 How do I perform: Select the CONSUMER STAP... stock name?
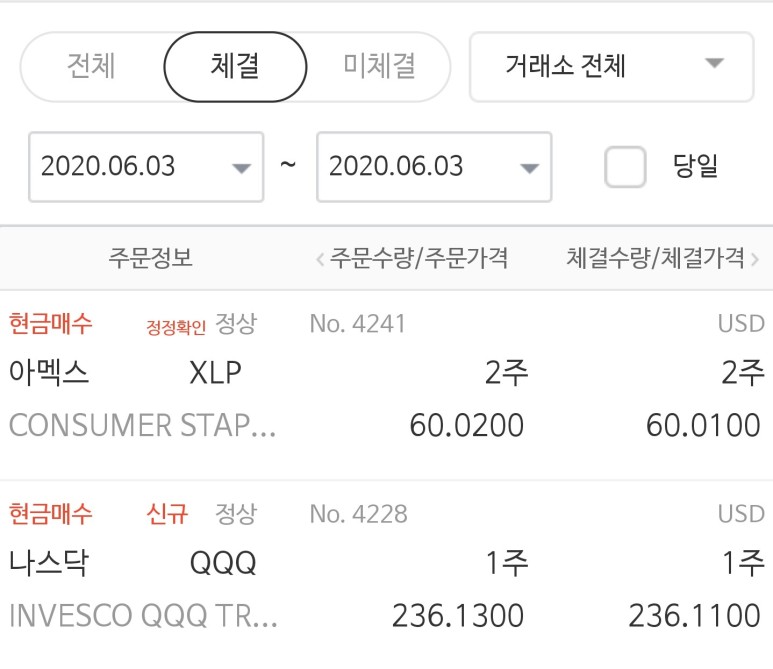coord(142,425)
